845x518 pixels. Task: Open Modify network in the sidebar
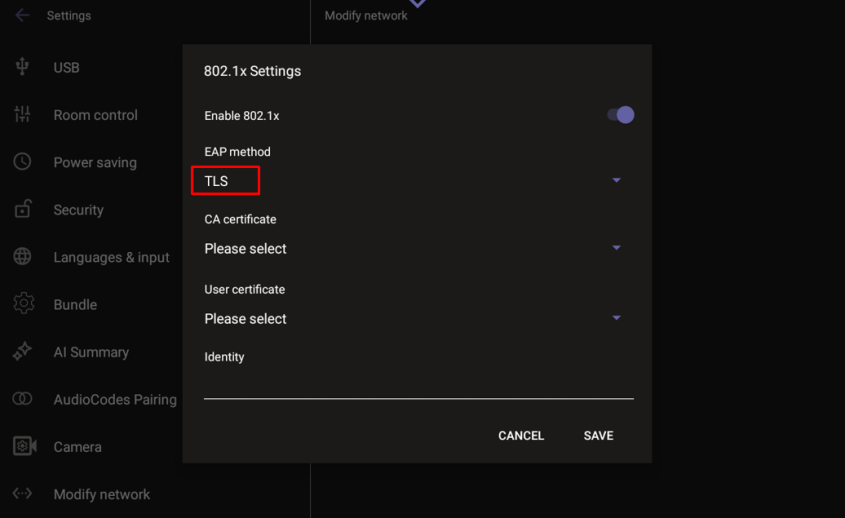pyautogui.click(x=101, y=494)
